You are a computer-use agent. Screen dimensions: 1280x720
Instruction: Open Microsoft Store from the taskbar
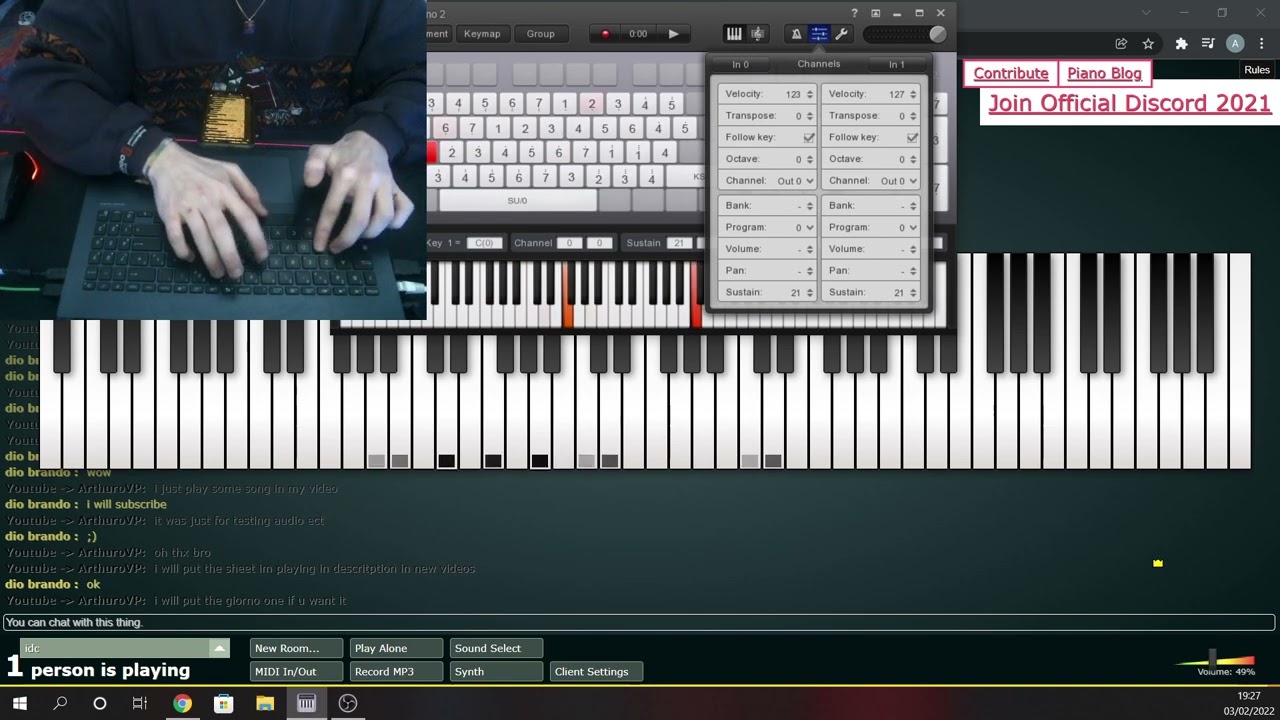(x=224, y=703)
